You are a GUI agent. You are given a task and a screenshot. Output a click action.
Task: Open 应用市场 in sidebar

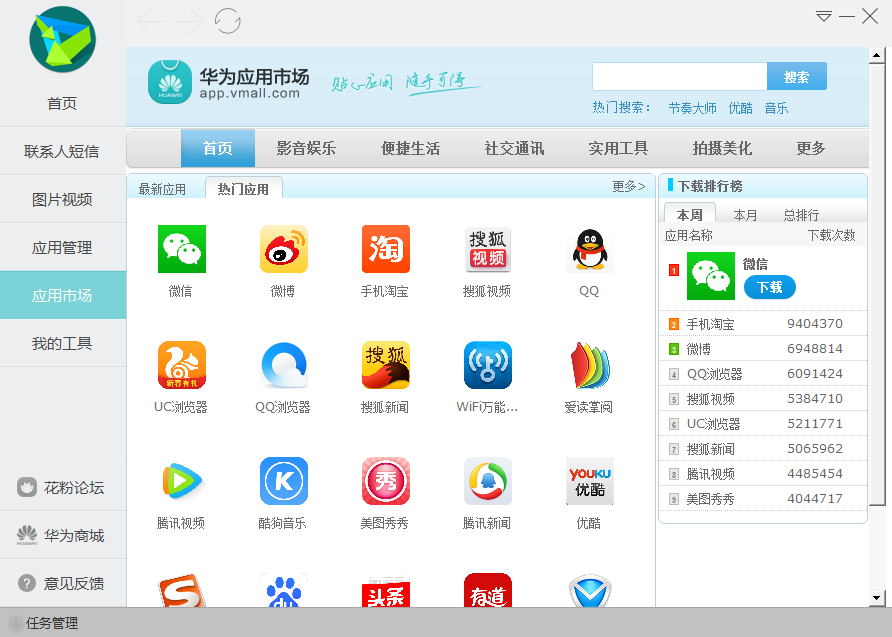tap(63, 295)
